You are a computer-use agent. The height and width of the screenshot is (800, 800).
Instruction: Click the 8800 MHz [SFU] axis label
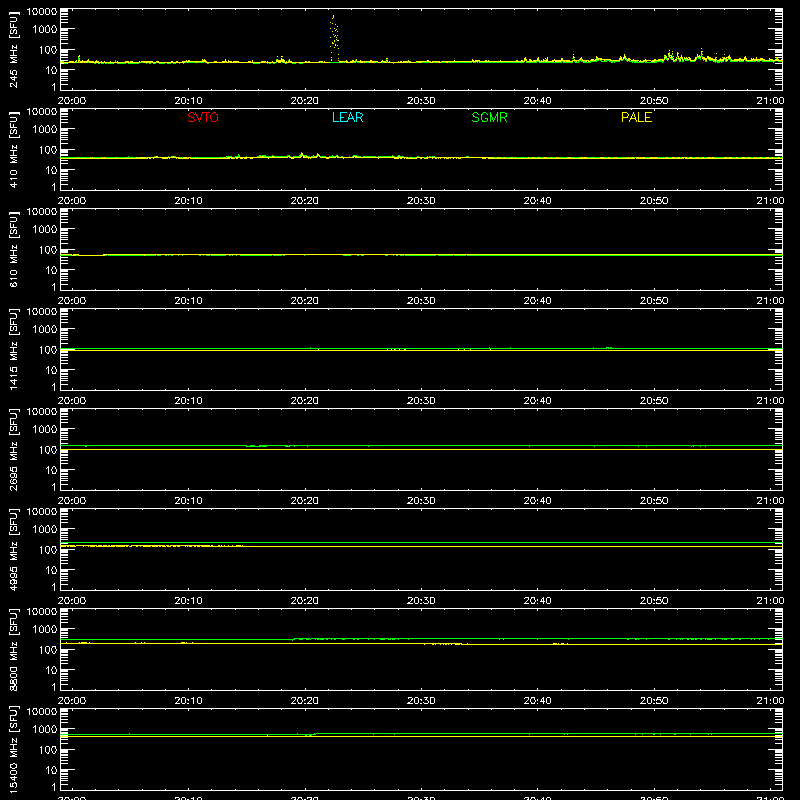[x=14, y=649]
